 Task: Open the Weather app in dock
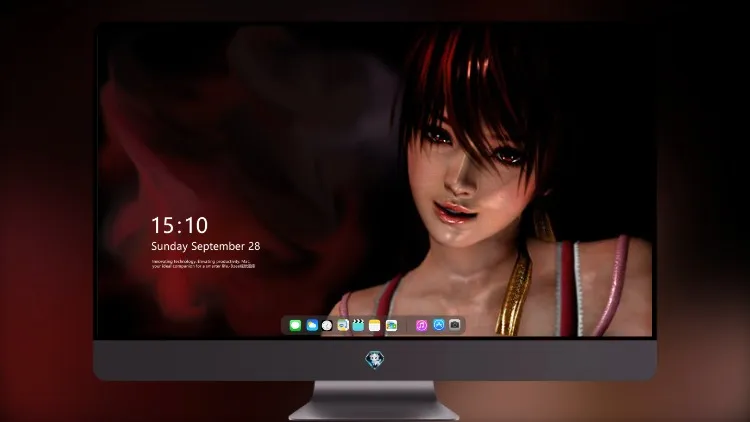[312, 326]
